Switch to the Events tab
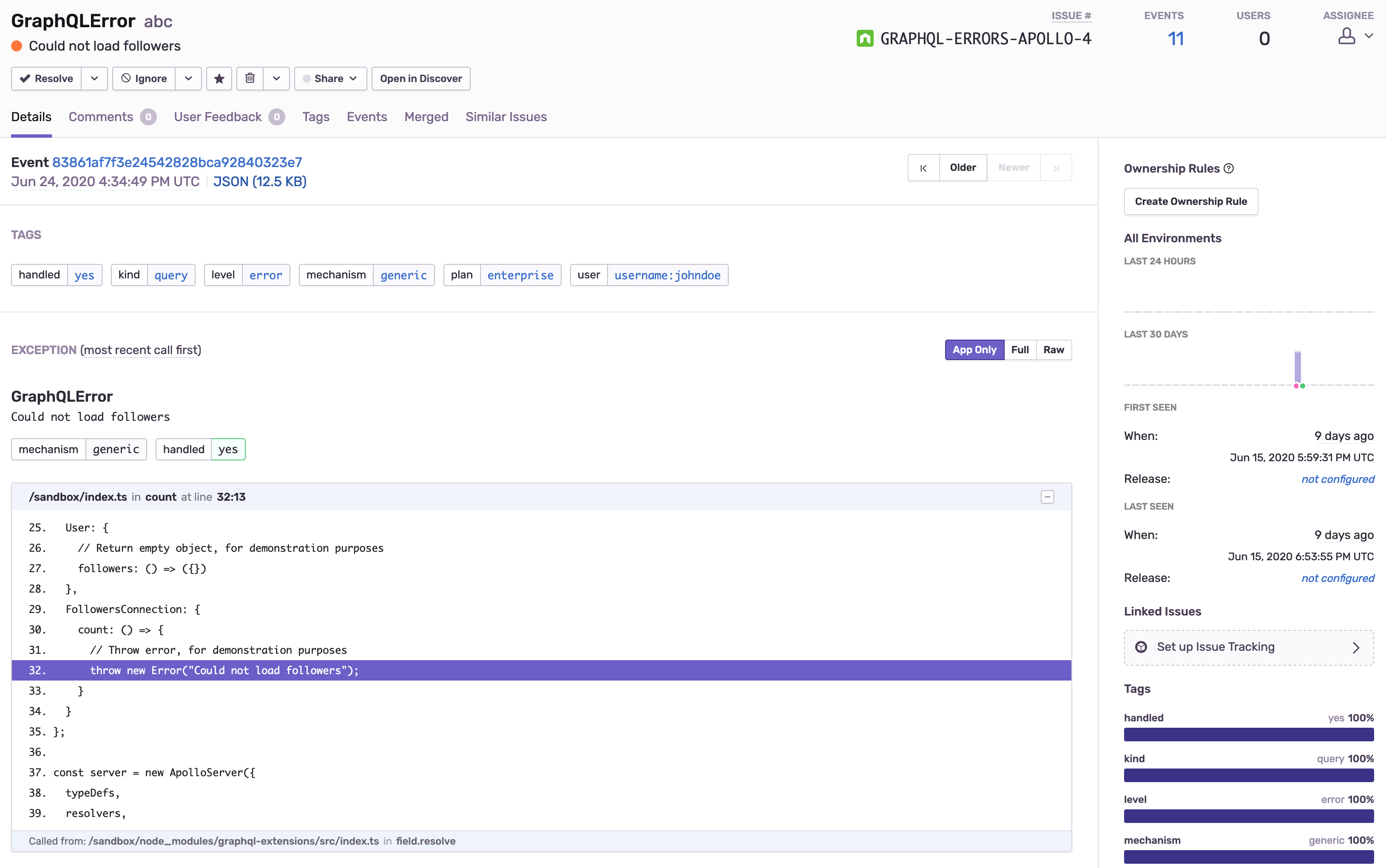 pos(366,117)
